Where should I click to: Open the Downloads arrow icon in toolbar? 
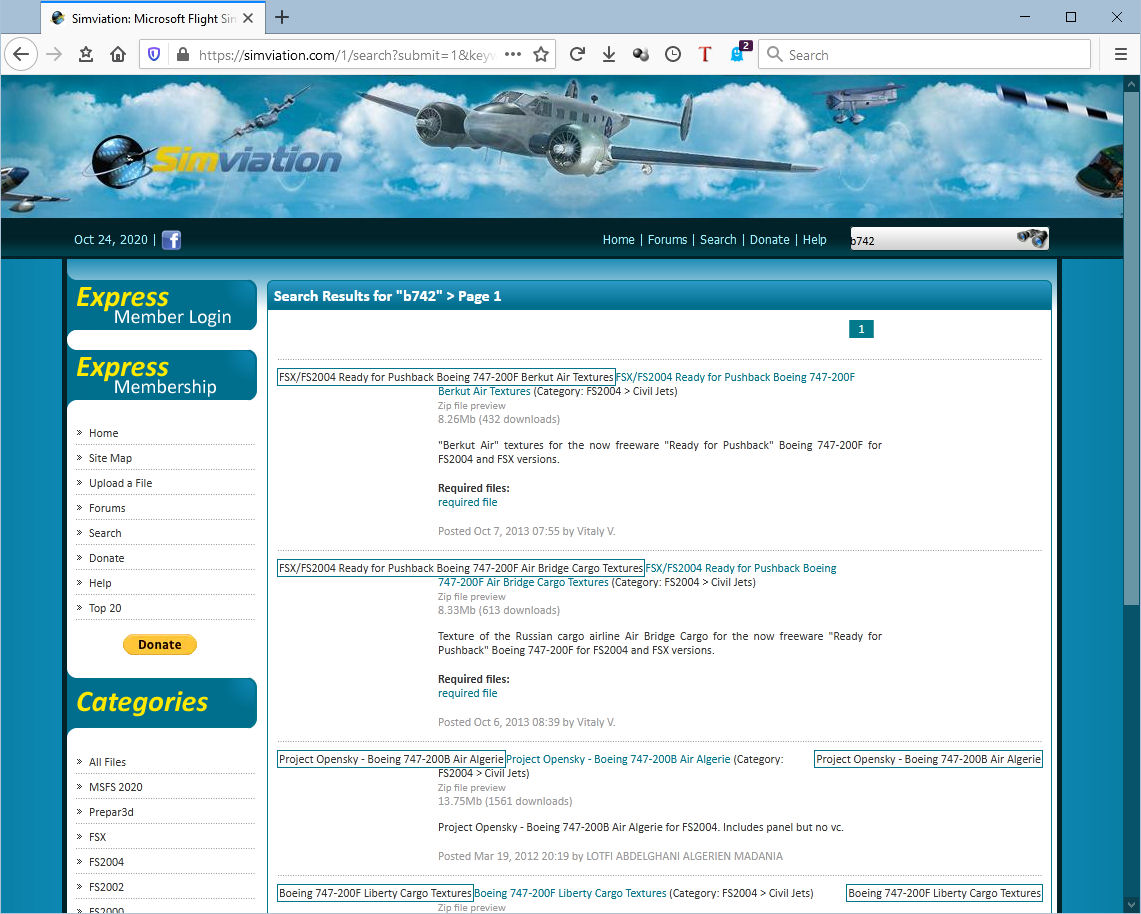click(608, 55)
